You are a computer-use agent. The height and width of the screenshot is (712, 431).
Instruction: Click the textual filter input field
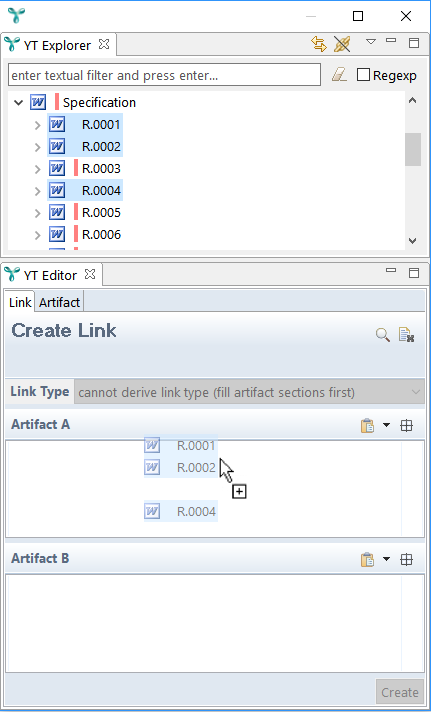tap(164, 75)
